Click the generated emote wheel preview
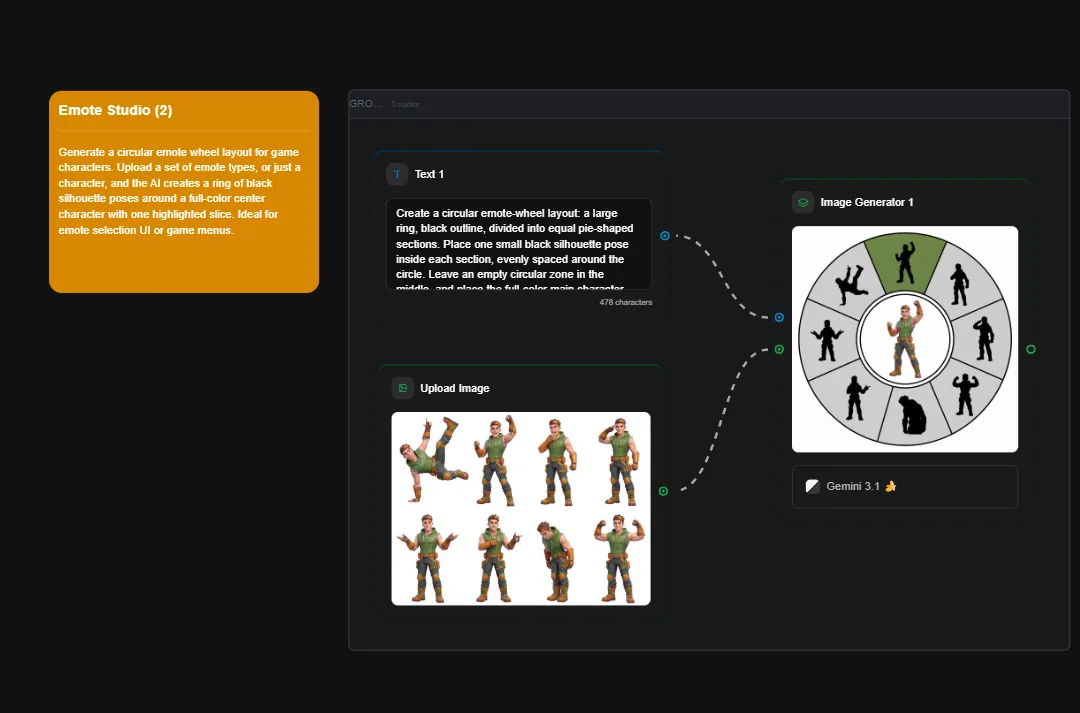This screenshot has width=1080, height=713. point(904,339)
